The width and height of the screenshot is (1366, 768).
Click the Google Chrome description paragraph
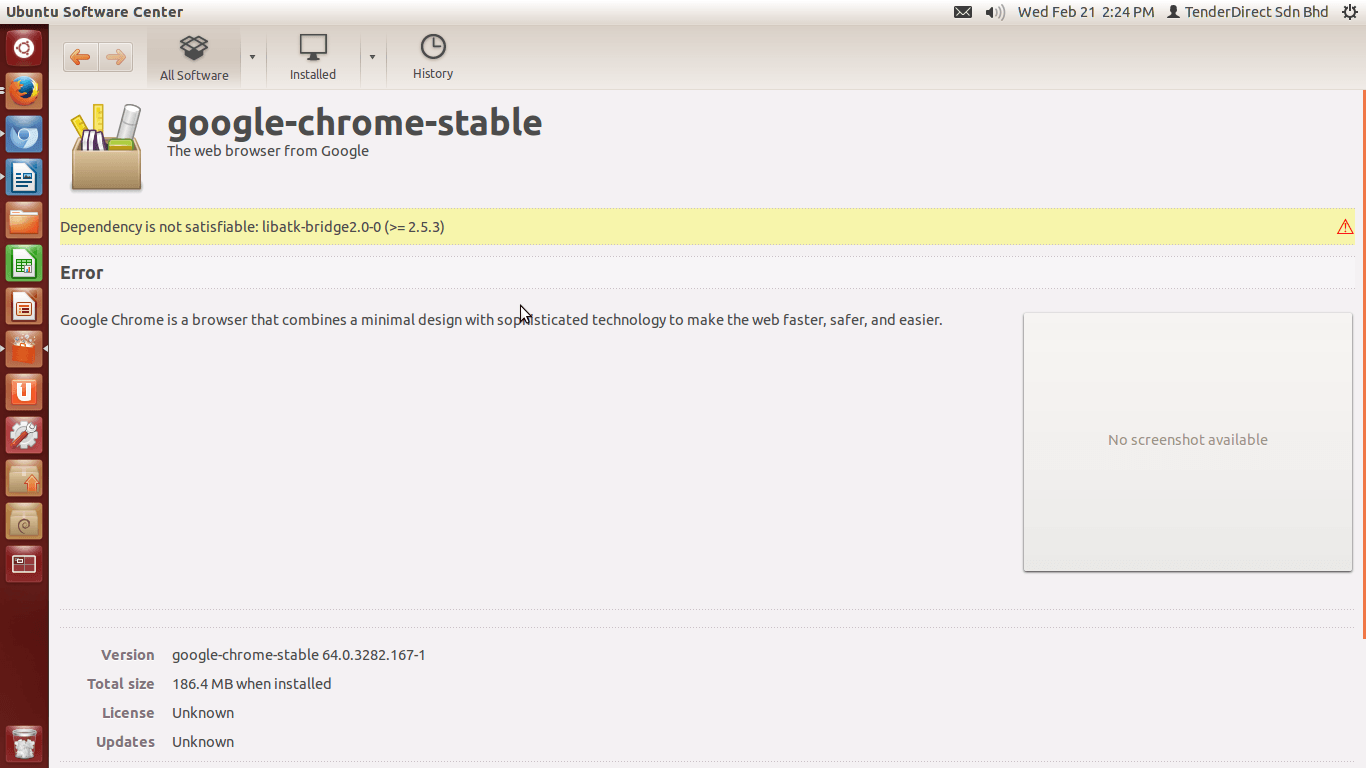[x=501, y=320]
